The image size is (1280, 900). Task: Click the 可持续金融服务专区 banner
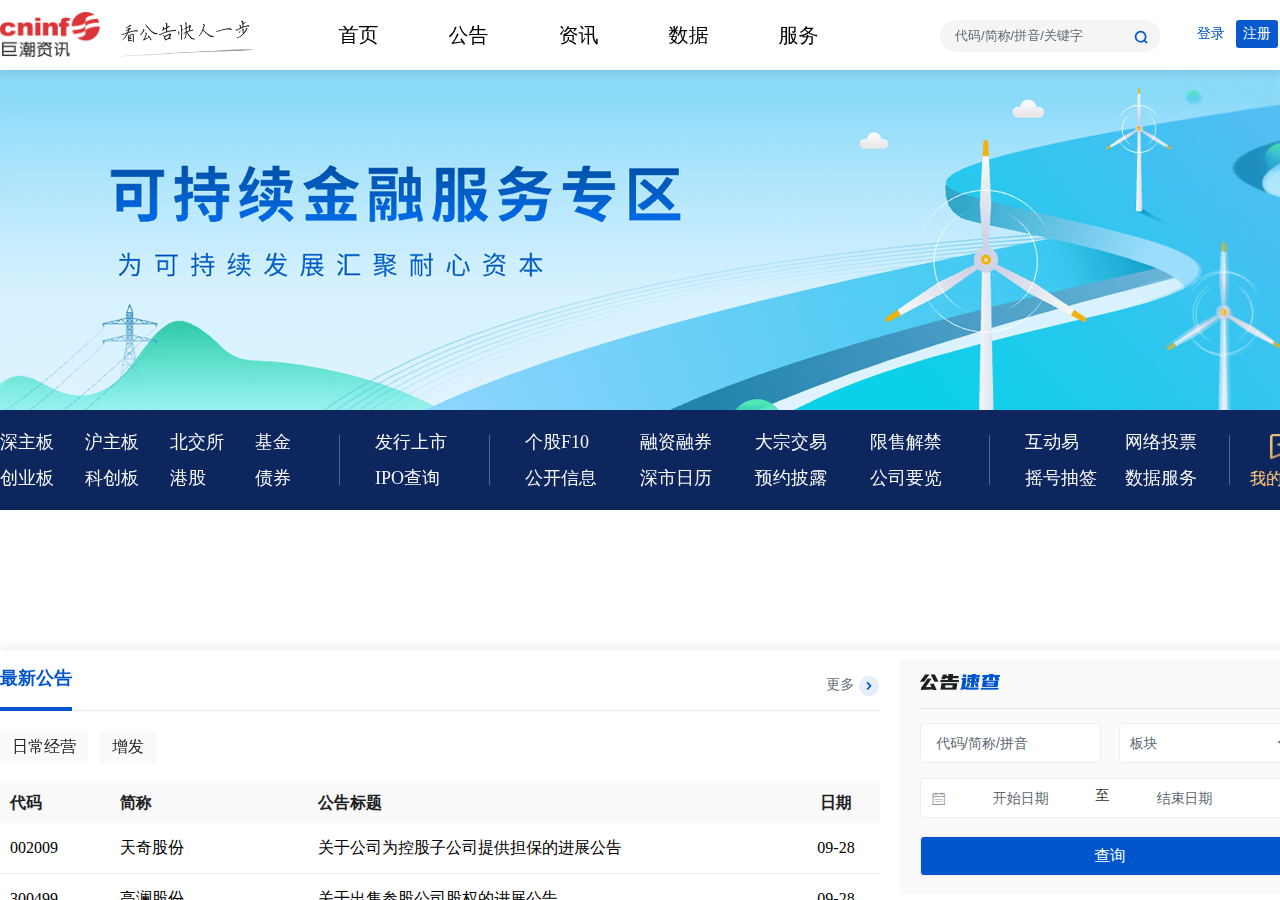[640, 240]
